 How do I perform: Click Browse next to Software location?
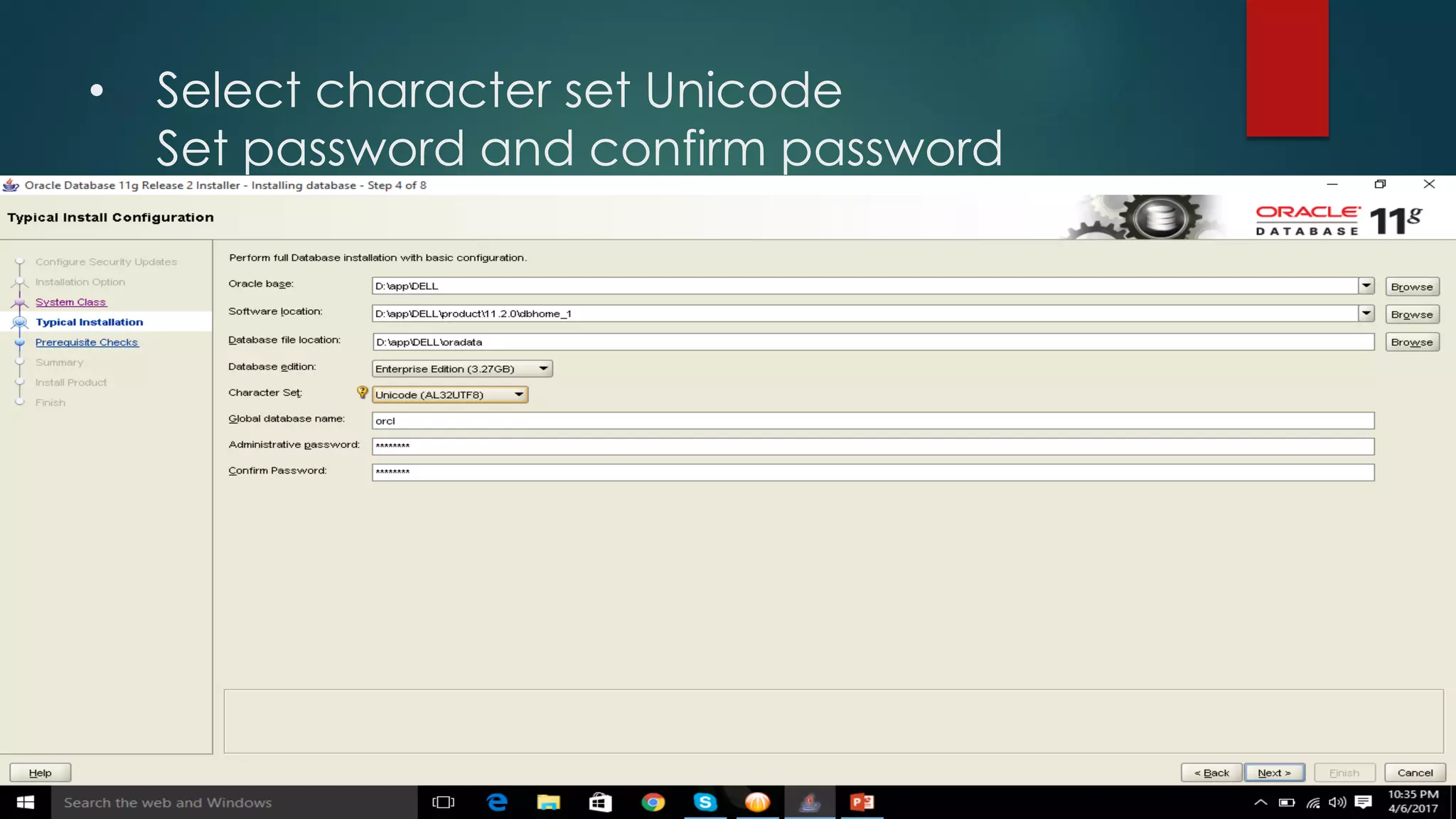1412,314
